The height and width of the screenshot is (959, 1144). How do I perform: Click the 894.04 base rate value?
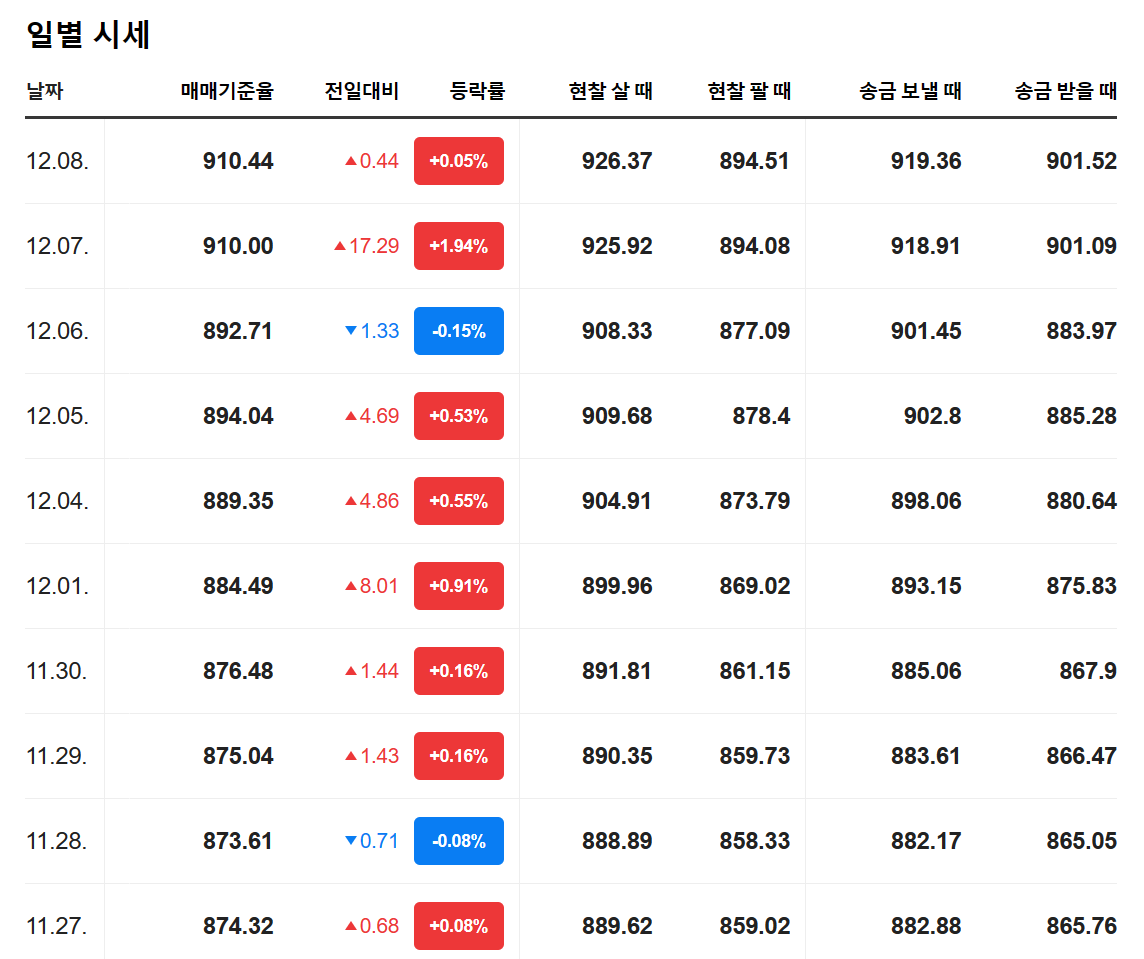(x=238, y=416)
